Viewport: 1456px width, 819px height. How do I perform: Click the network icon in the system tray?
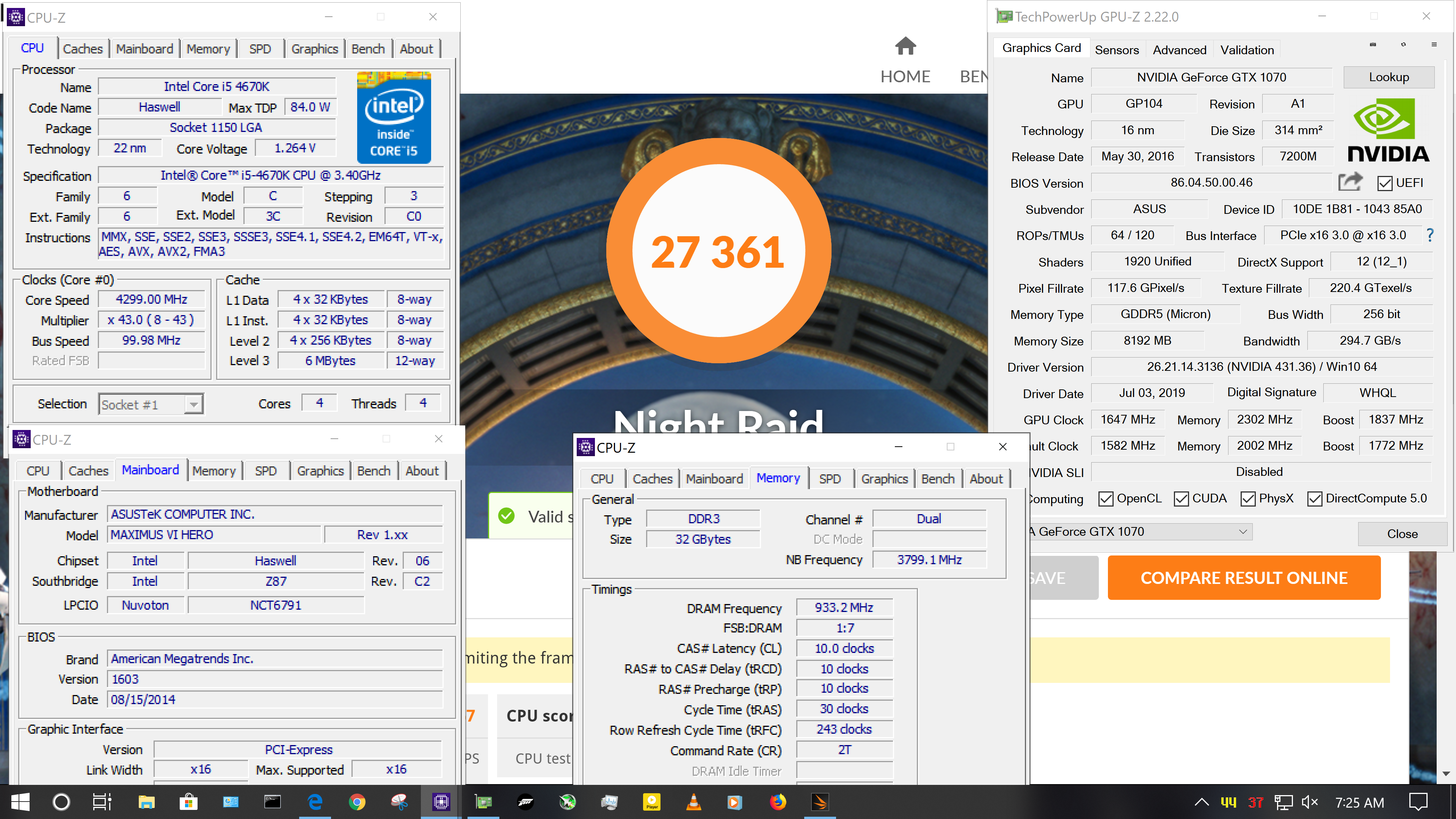click(x=1283, y=802)
